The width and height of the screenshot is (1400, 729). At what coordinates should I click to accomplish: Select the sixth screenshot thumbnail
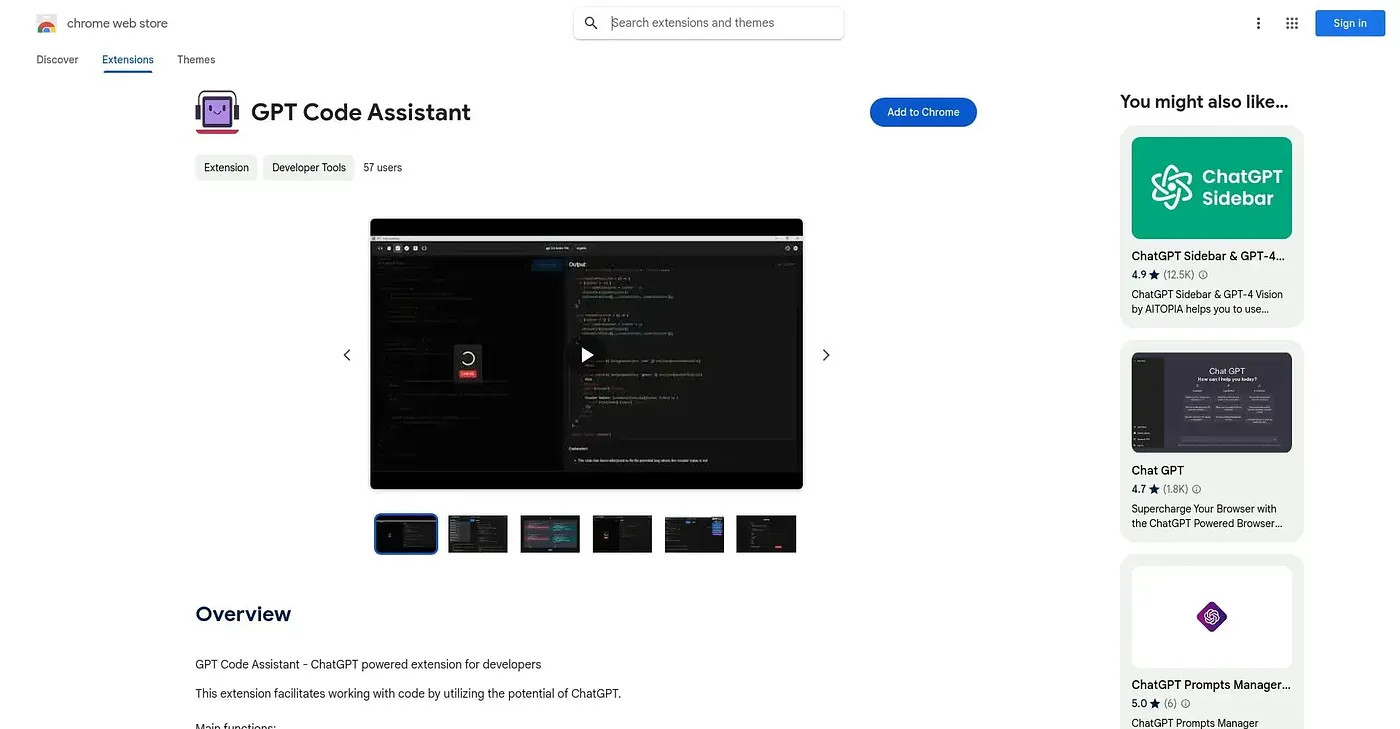[766, 534]
